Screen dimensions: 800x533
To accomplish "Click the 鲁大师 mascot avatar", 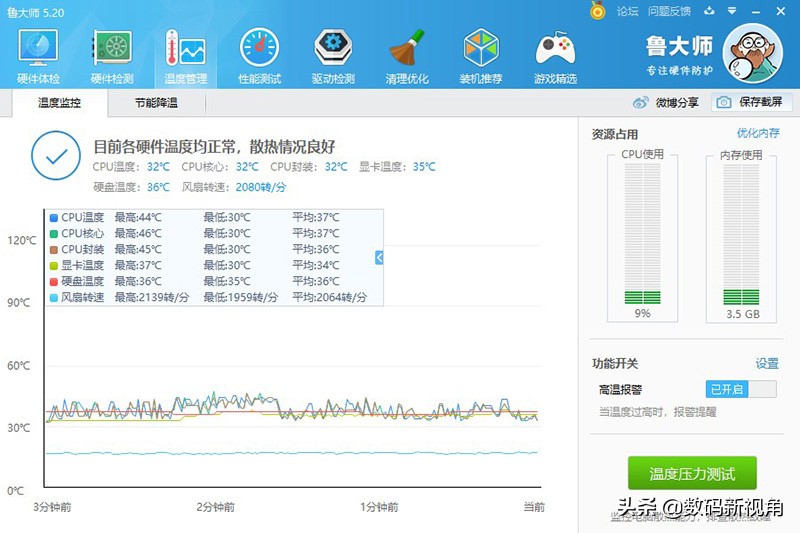I will pos(753,53).
